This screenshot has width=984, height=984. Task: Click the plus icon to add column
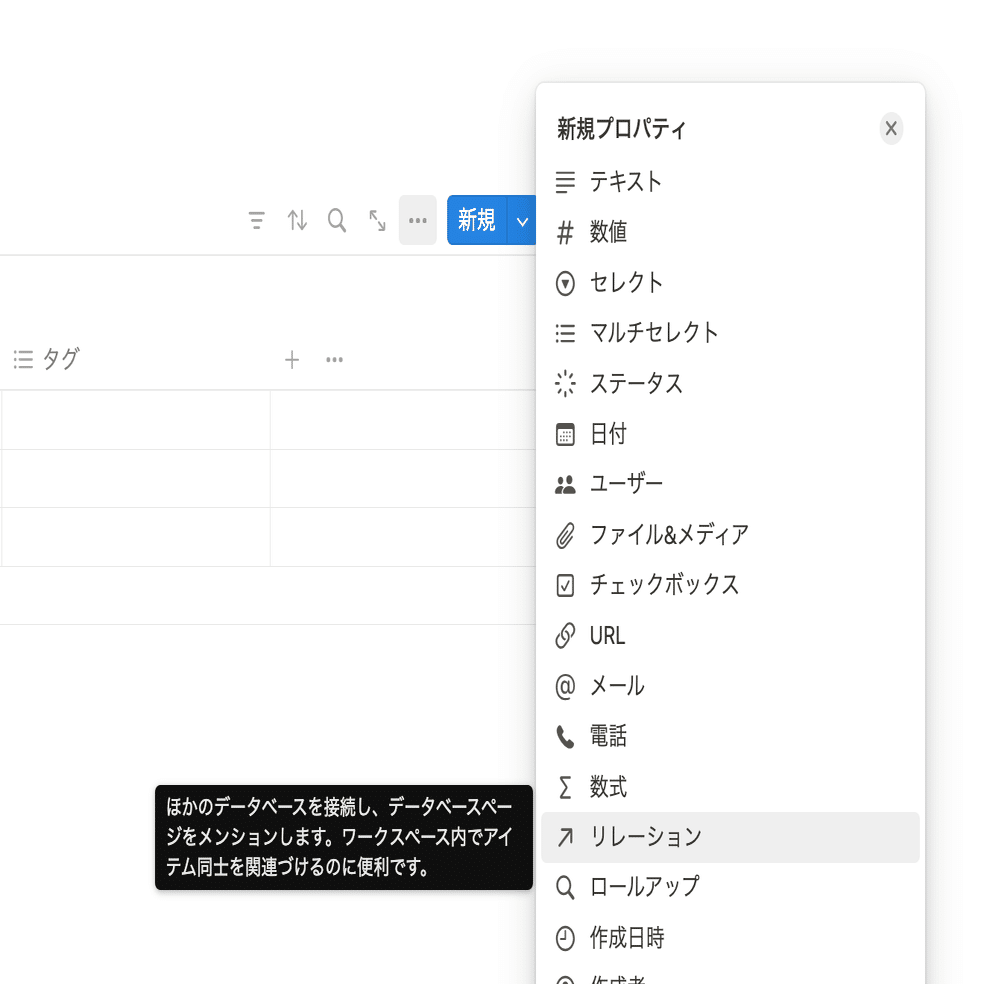(x=292, y=360)
